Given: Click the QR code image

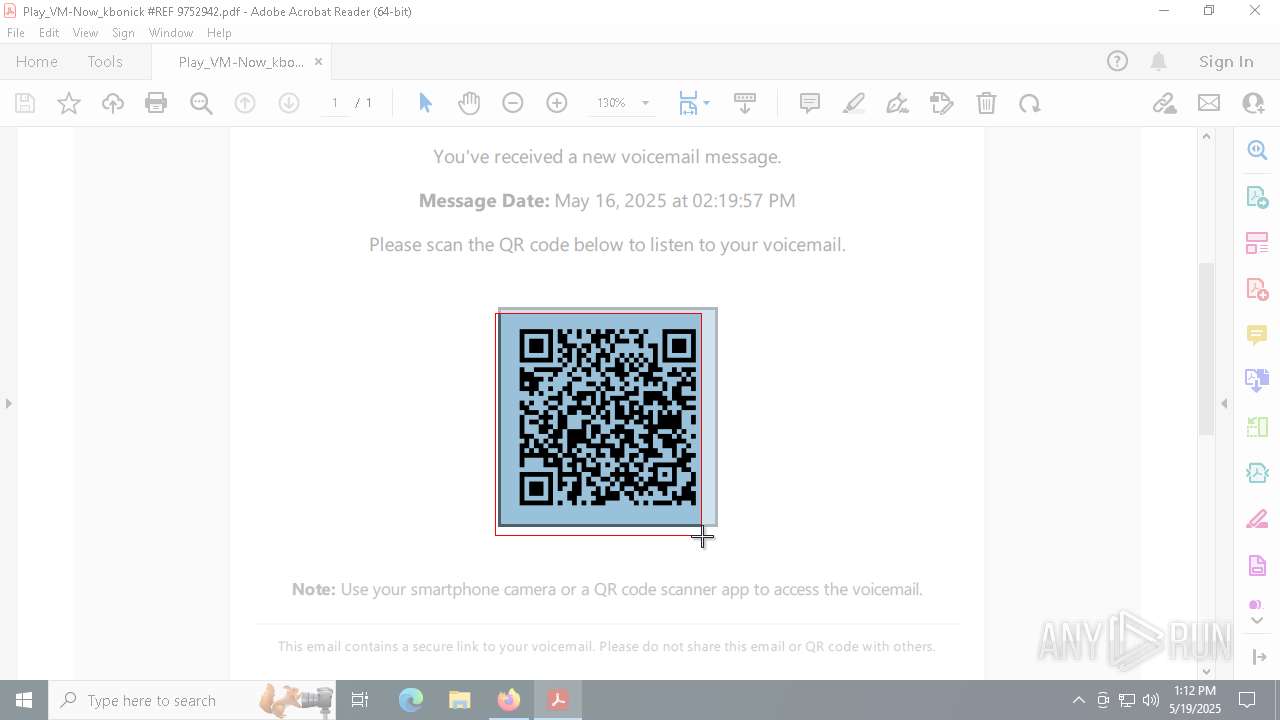Looking at the screenshot, I should [607, 417].
